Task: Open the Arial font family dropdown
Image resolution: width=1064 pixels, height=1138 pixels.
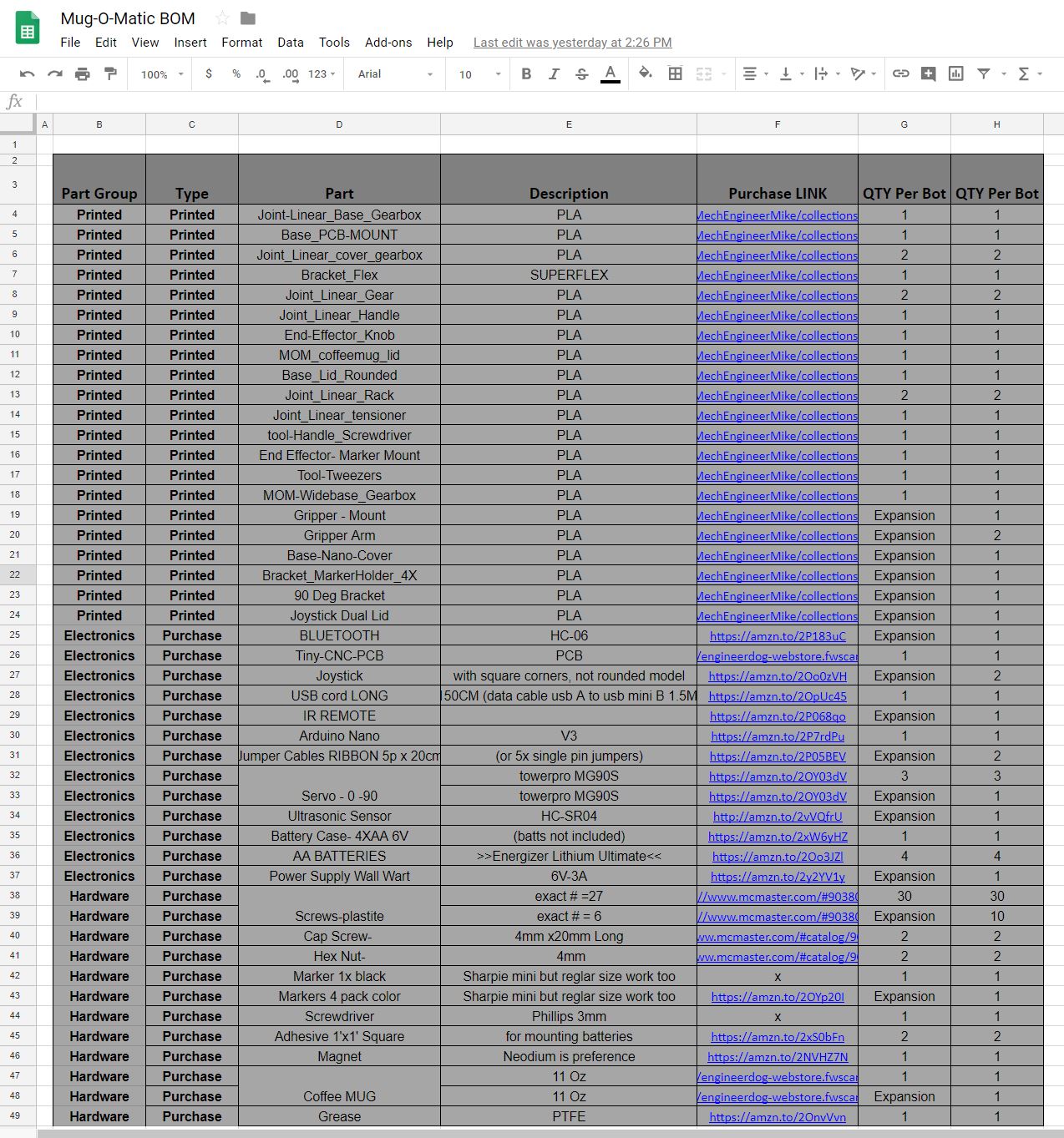Action: coord(395,74)
